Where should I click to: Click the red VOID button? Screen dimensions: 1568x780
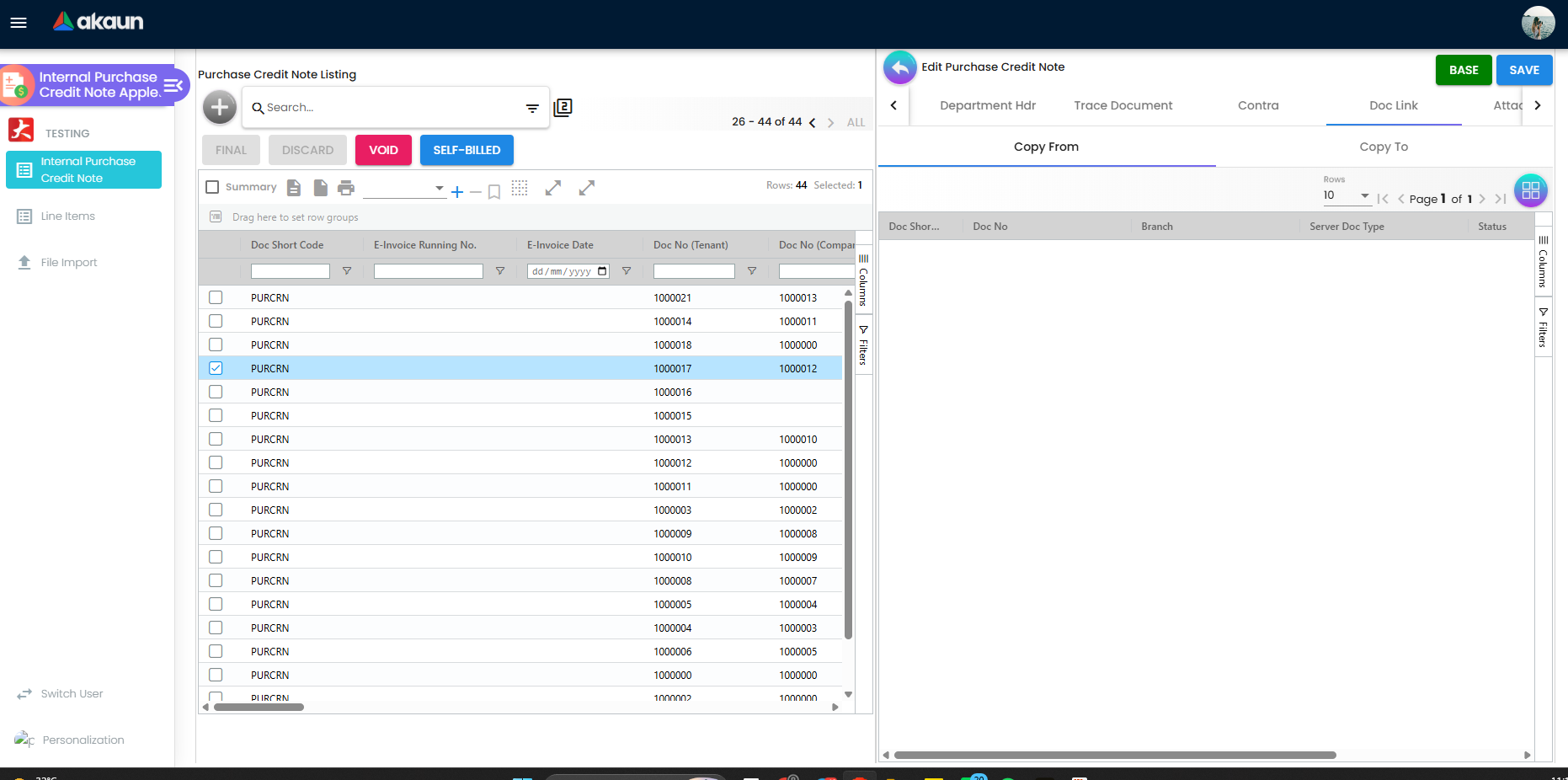coord(383,150)
